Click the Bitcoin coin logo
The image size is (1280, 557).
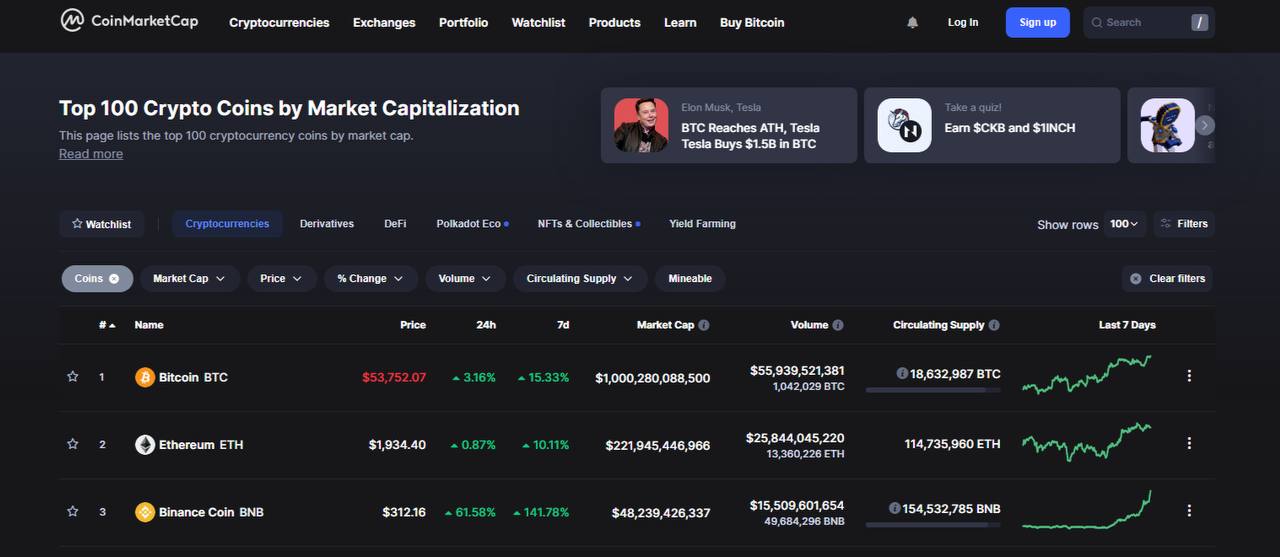click(145, 377)
